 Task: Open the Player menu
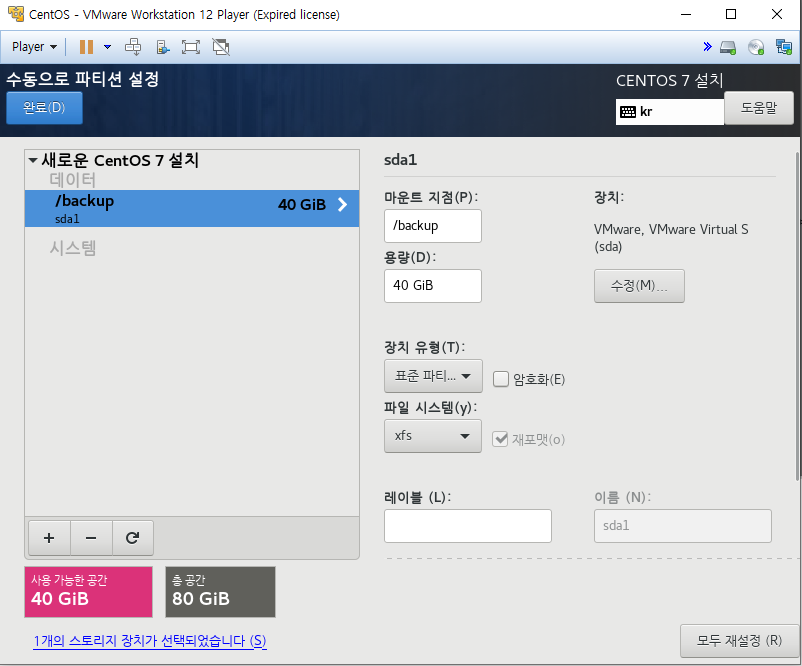[34, 47]
